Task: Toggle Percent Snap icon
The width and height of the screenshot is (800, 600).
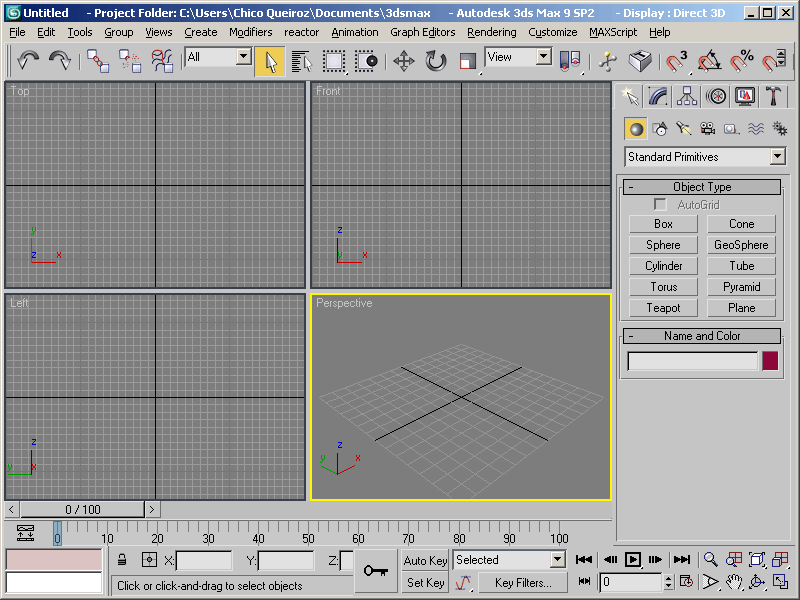Action: pos(741,61)
